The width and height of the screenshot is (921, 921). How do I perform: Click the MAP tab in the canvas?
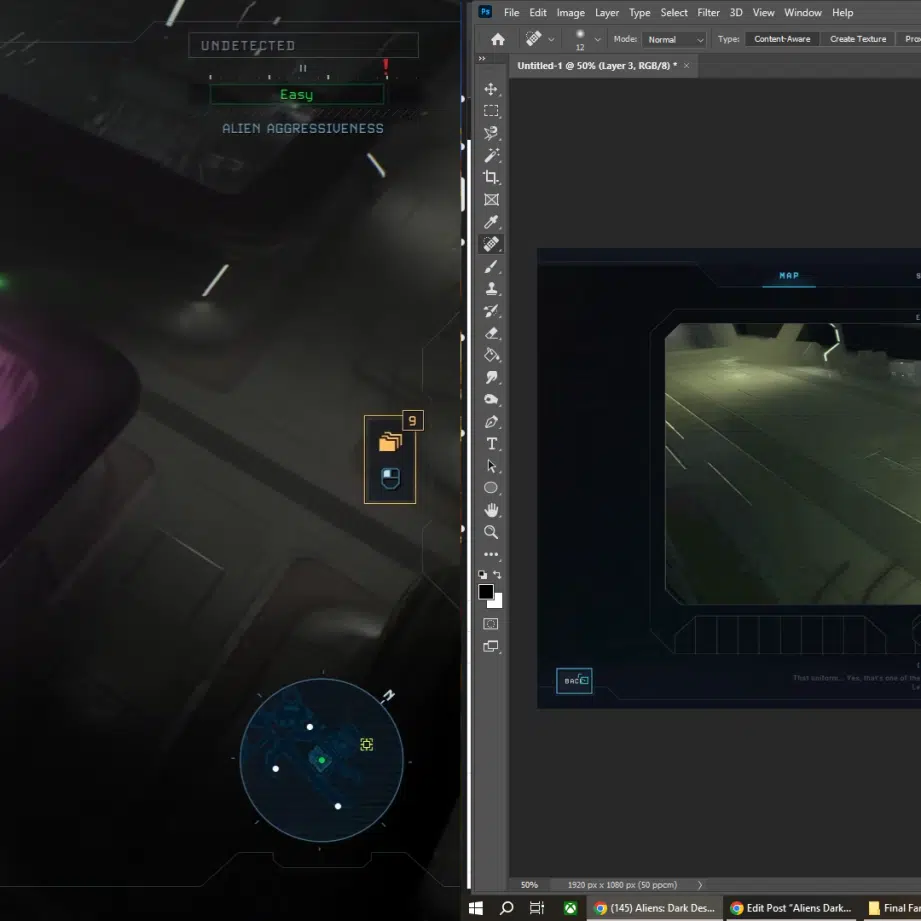pyautogui.click(x=789, y=275)
